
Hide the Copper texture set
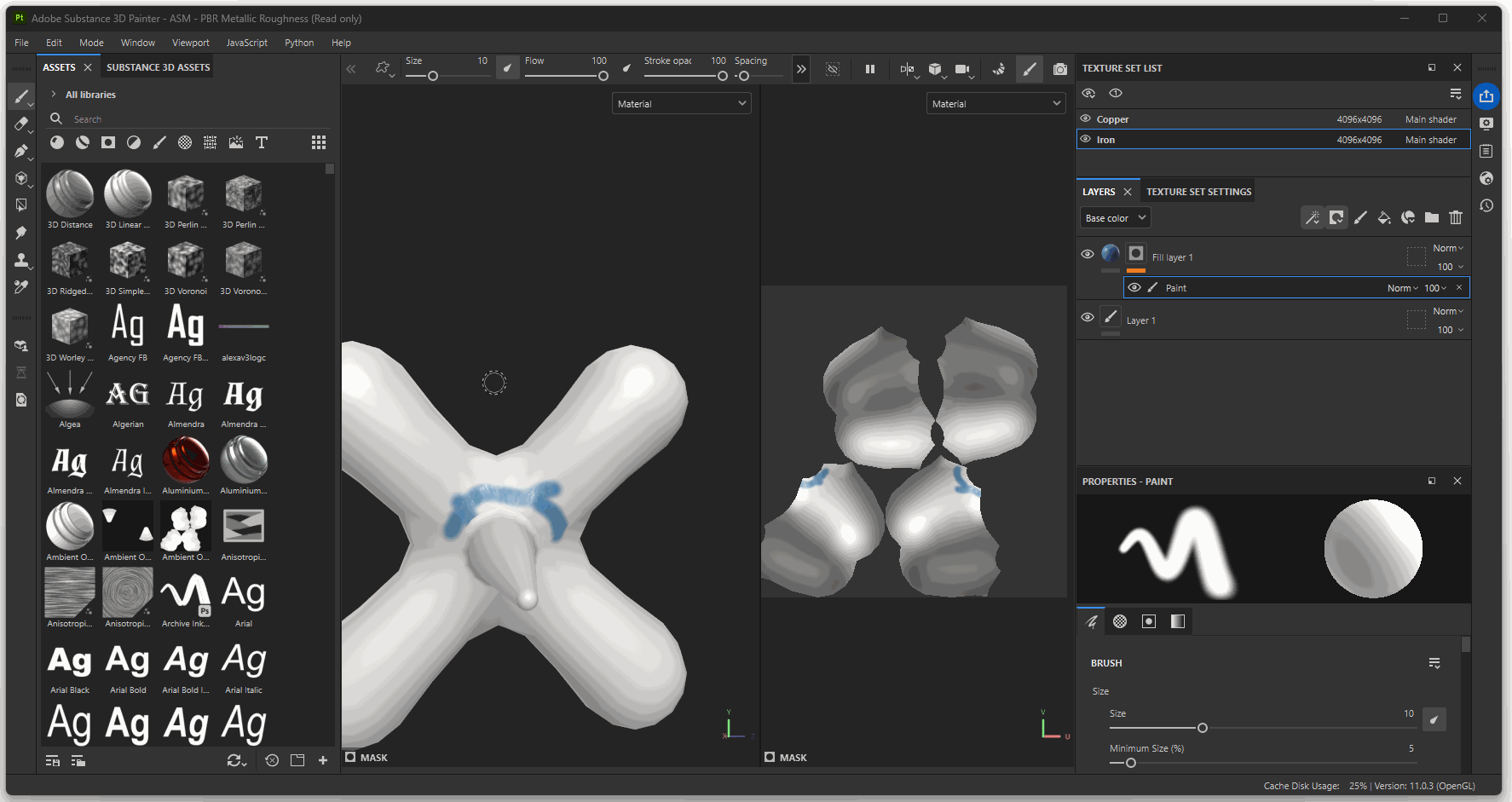coord(1086,119)
